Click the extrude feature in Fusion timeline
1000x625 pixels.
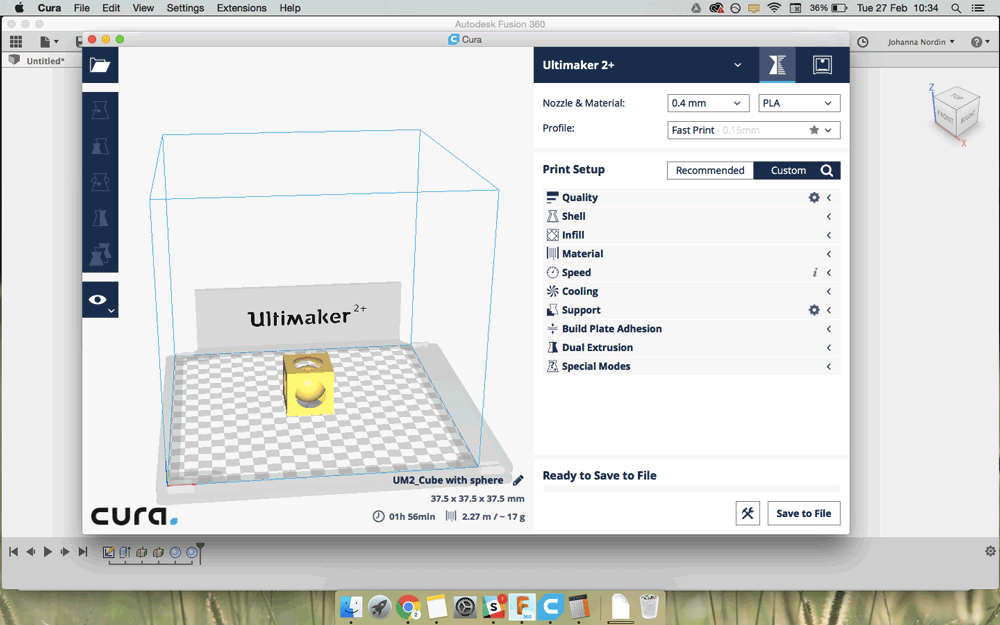(x=125, y=552)
